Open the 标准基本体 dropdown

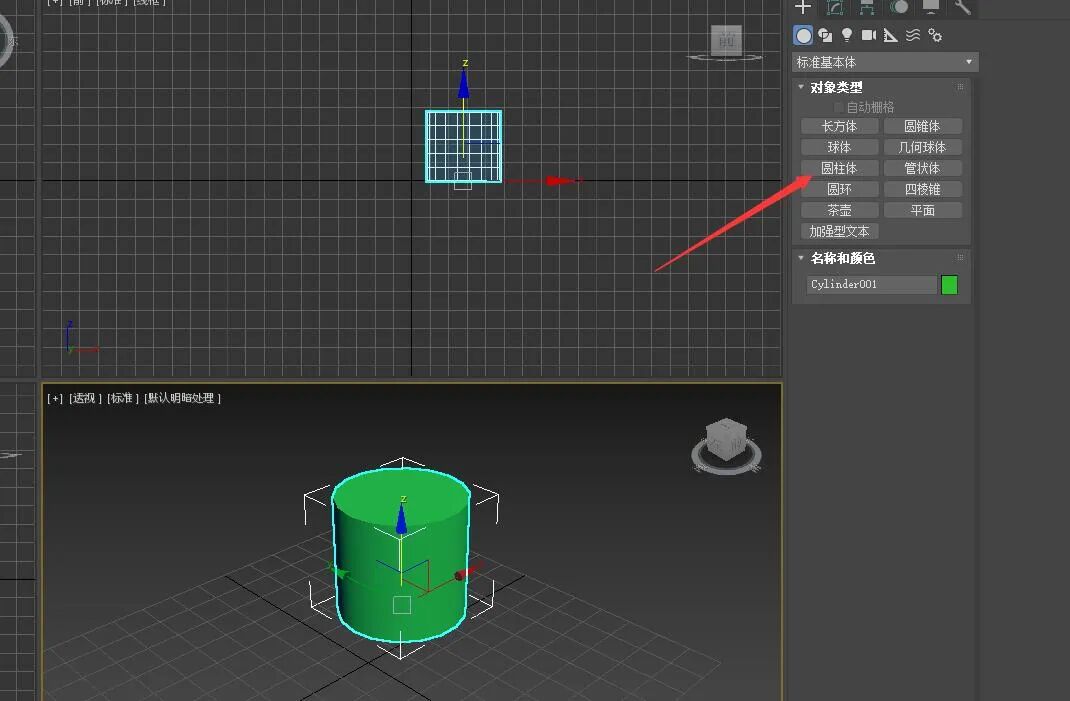(x=885, y=62)
